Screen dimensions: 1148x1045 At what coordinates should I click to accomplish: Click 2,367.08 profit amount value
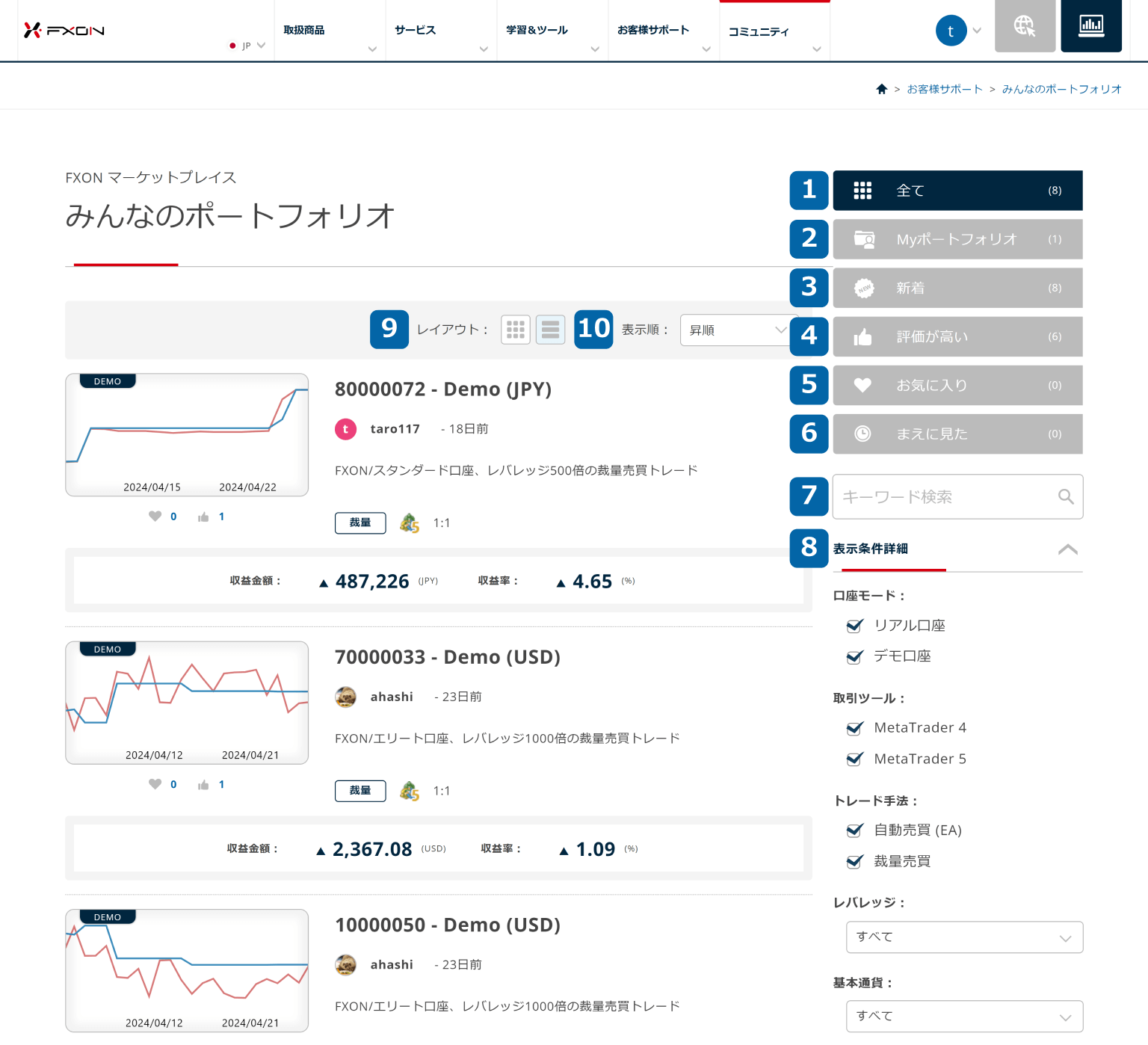coord(372,849)
